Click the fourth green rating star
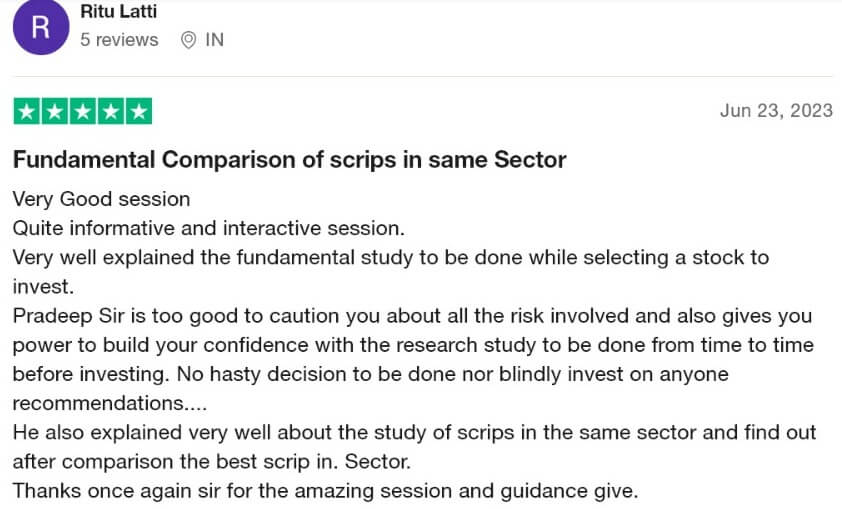 [110, 112]
